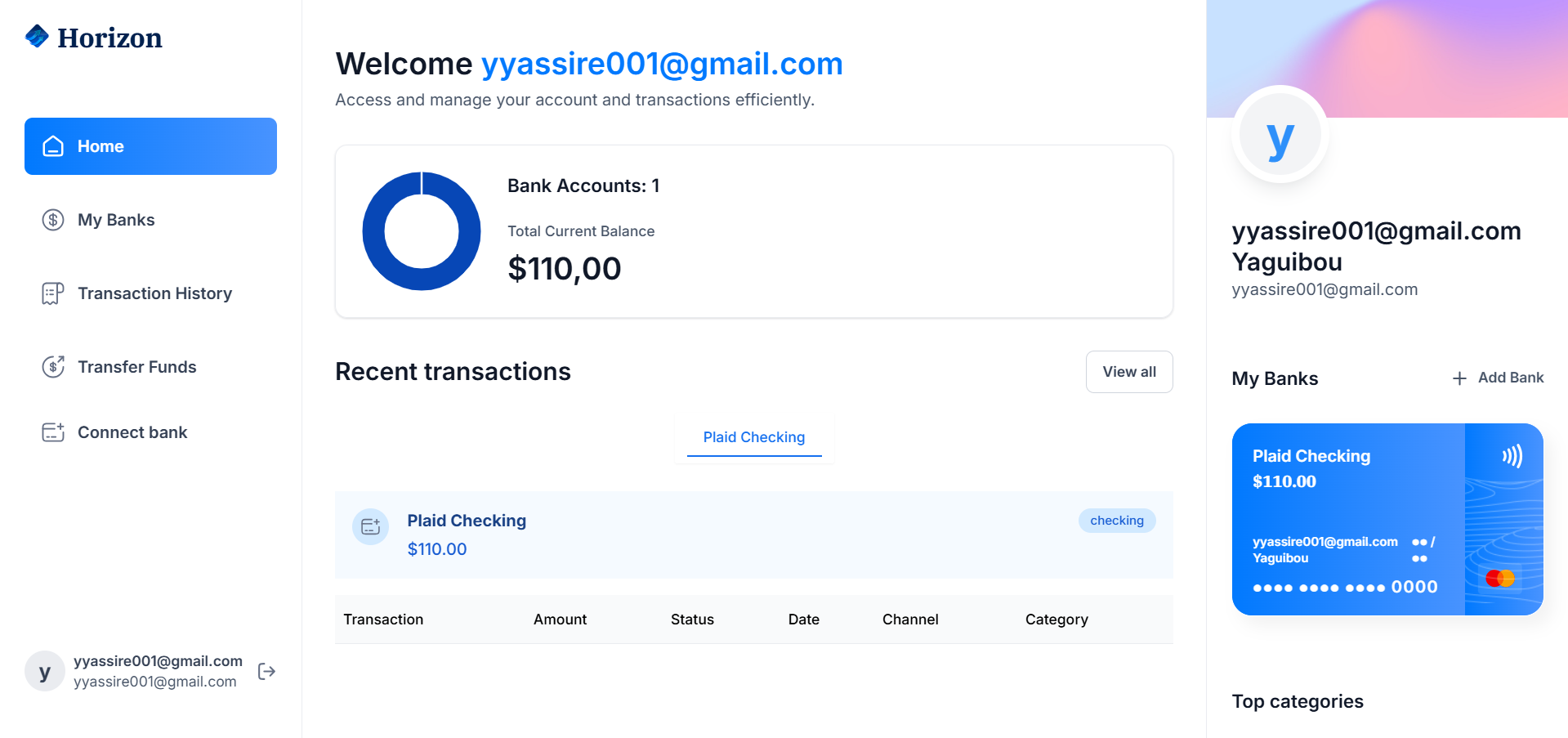This screenshot has height=738, width=1568.
Task: Click the plus icon beside Add Bank
Action: 1459,378
